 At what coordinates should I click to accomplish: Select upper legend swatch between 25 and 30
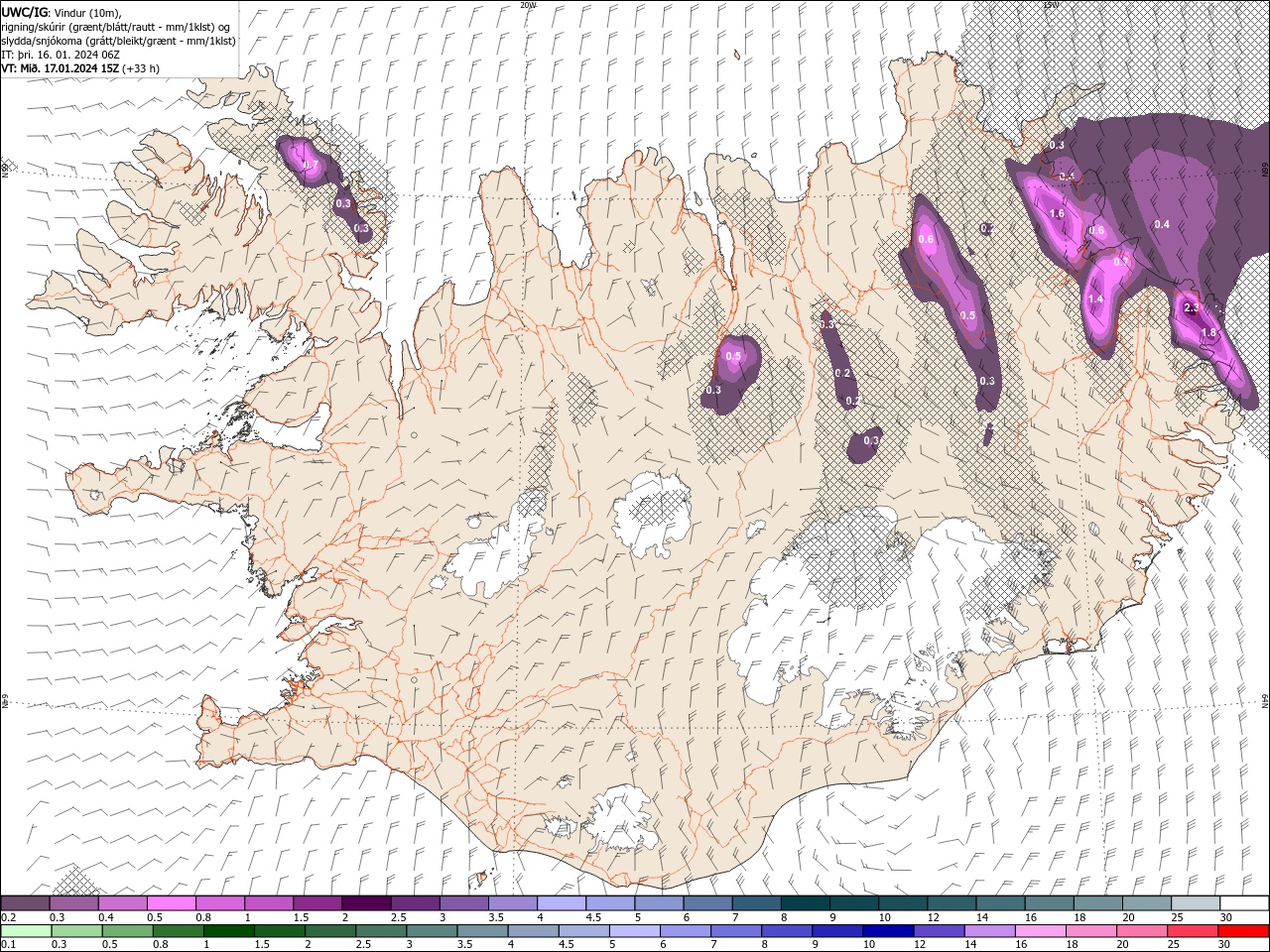[x=1195, y=903]
